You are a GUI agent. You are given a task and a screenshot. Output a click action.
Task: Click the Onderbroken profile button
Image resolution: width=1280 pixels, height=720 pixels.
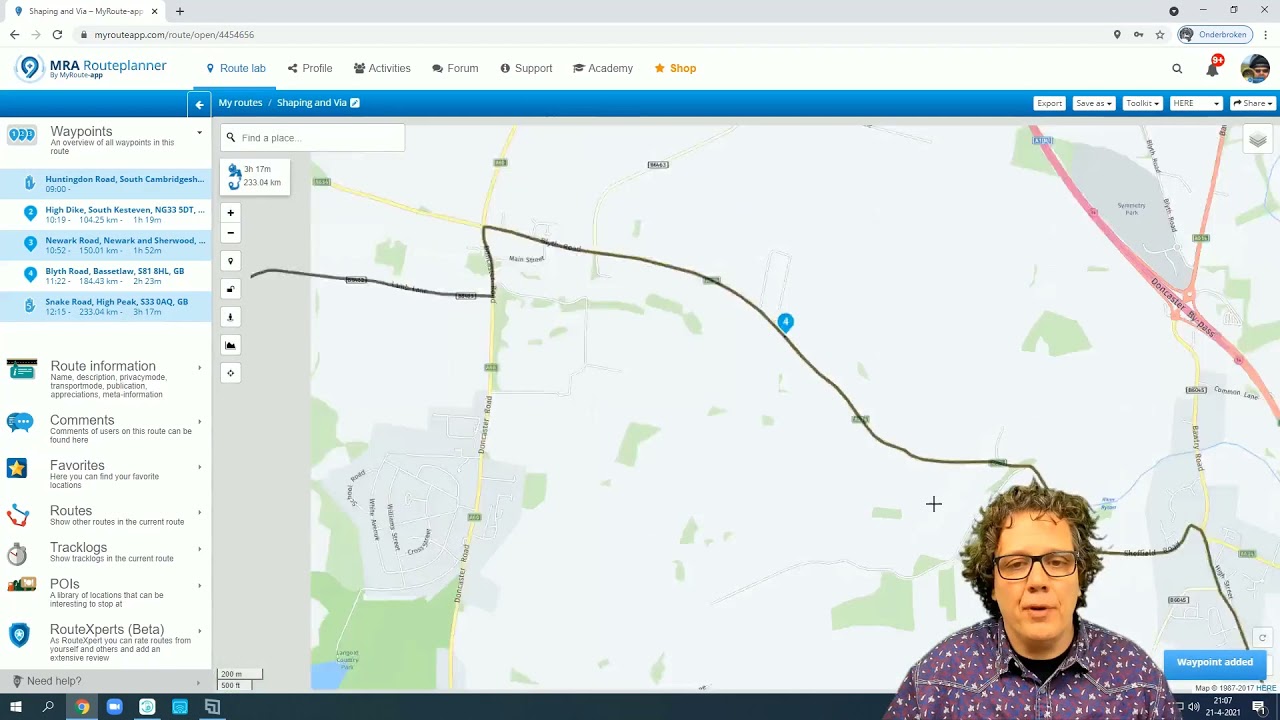1213,34
